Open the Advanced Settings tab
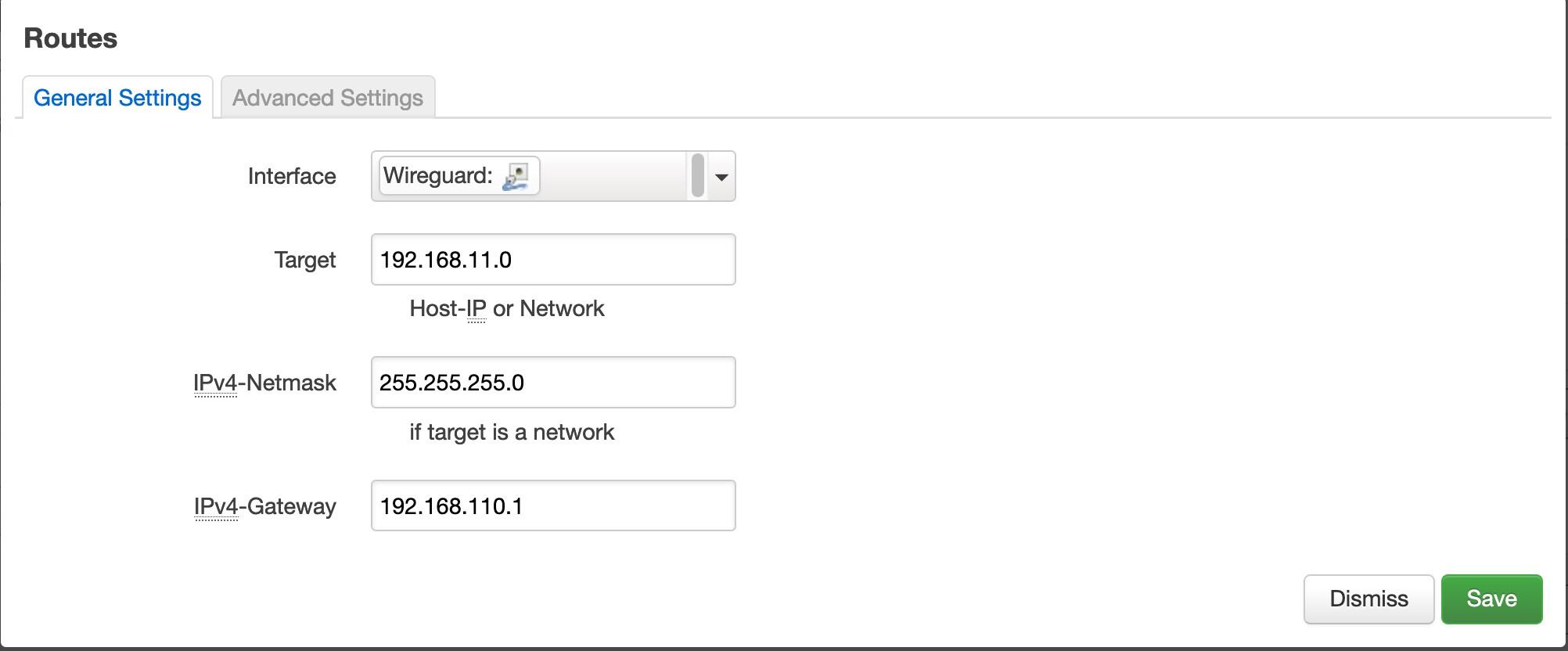Viewport: 1568px width, 651px height. 327,98
